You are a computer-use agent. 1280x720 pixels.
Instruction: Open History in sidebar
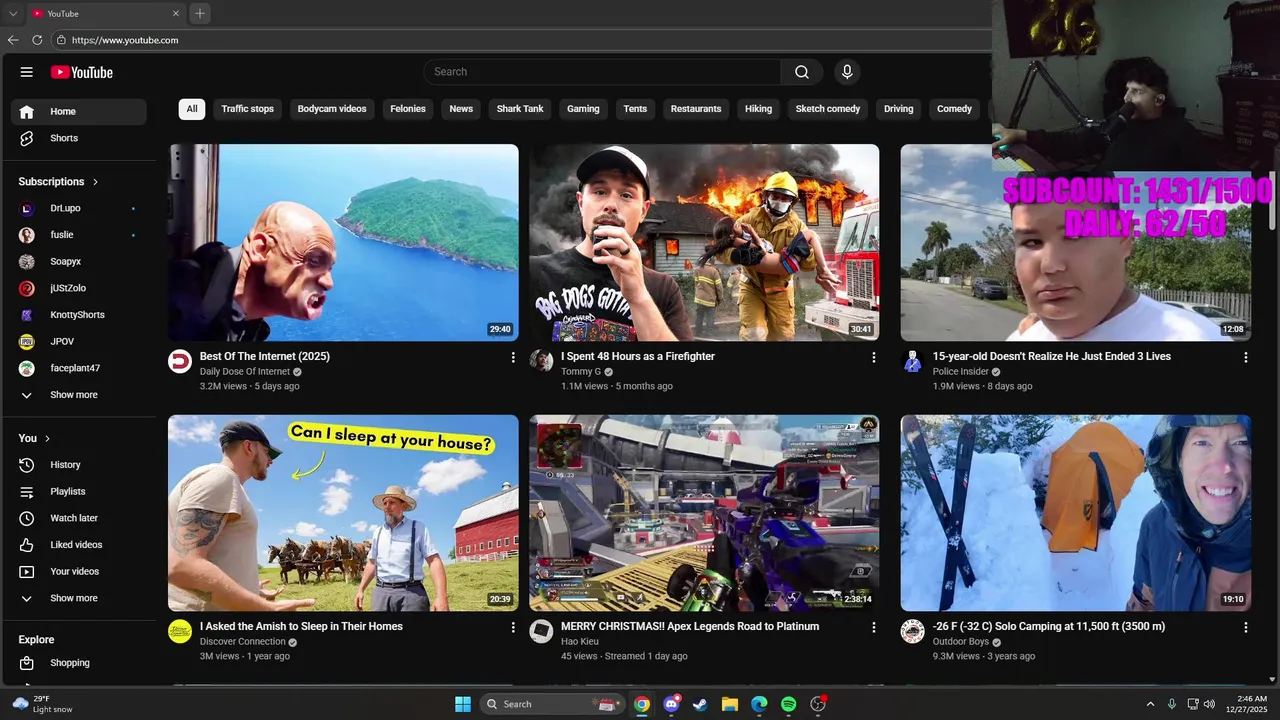[78, 465]
